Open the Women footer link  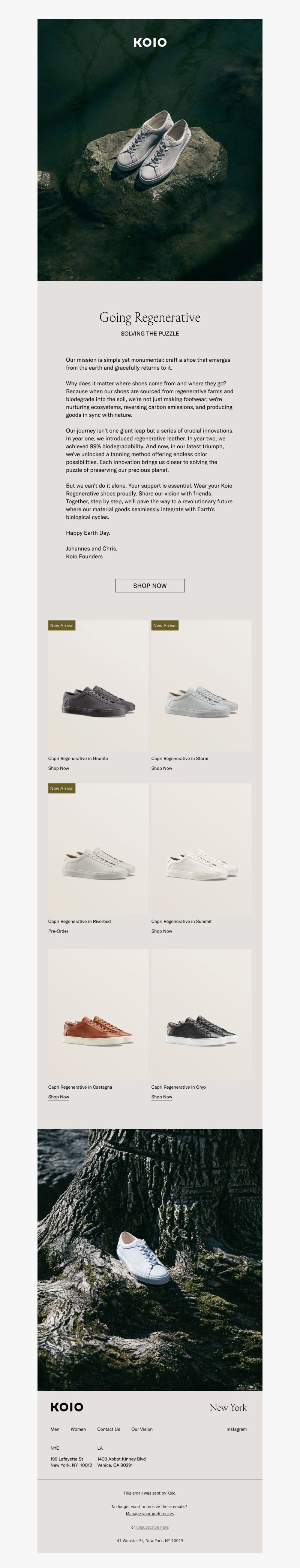[x=78, y=1429]
